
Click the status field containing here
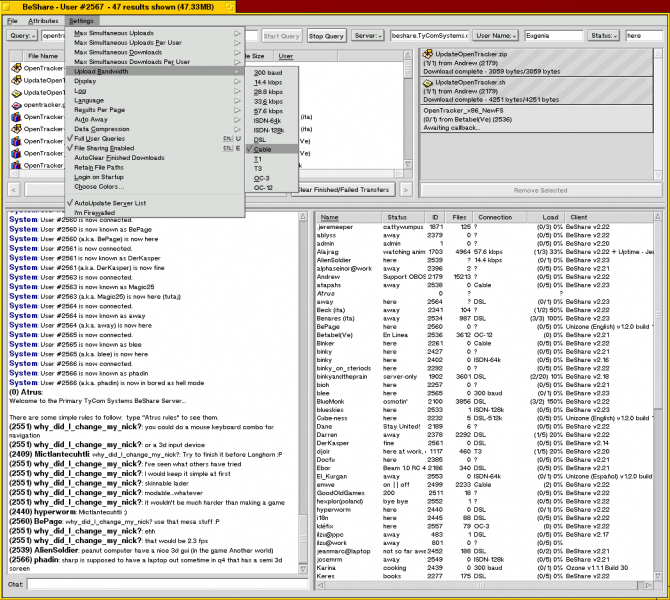(x=644, y=35)
